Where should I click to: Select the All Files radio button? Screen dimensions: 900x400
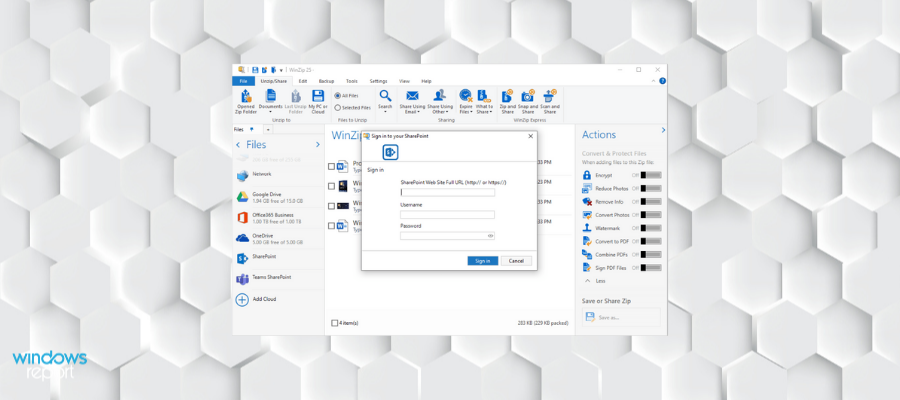coord(338,96)
